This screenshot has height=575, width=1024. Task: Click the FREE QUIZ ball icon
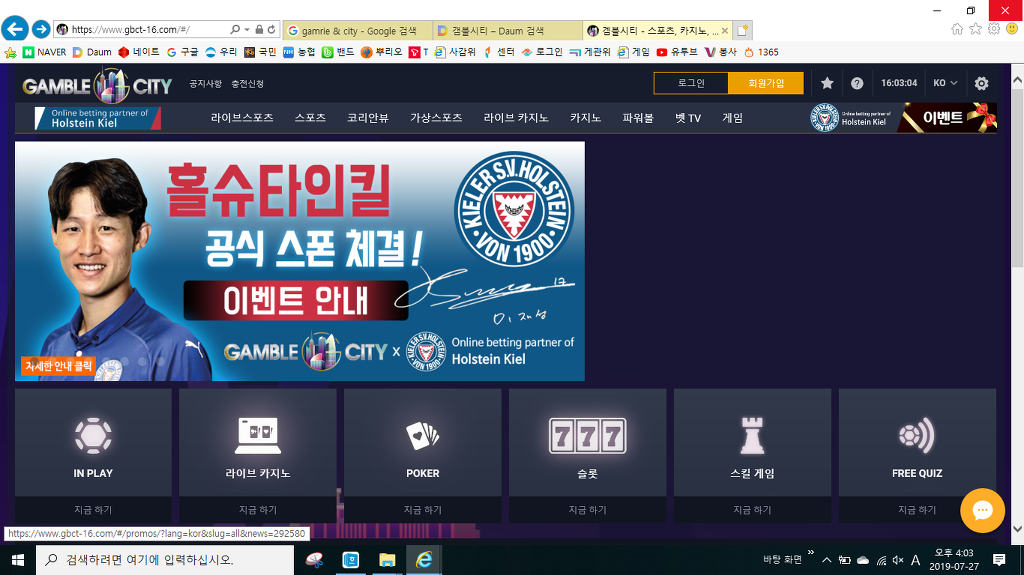click(x=917, y=435)
